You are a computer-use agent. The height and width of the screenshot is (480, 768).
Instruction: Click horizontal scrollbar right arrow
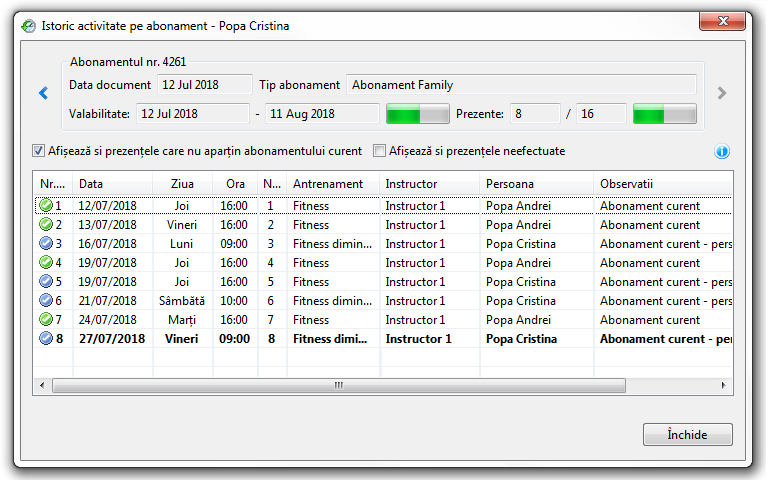[725, 385]
